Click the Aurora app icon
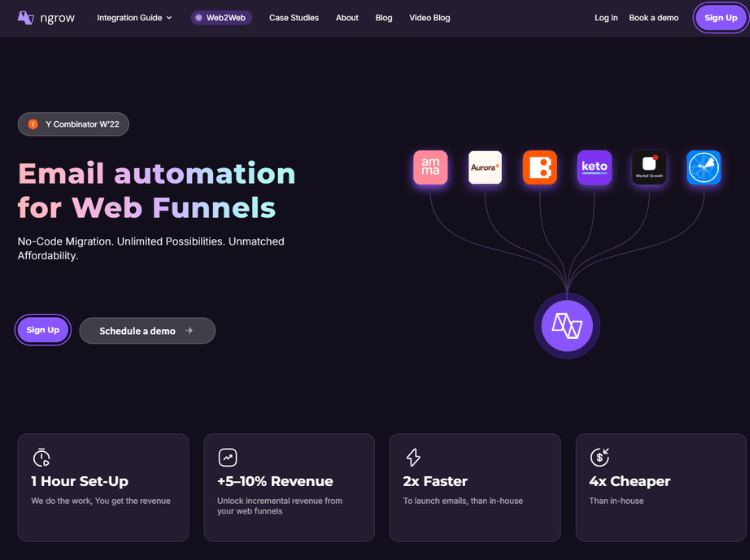 point(485,167)
